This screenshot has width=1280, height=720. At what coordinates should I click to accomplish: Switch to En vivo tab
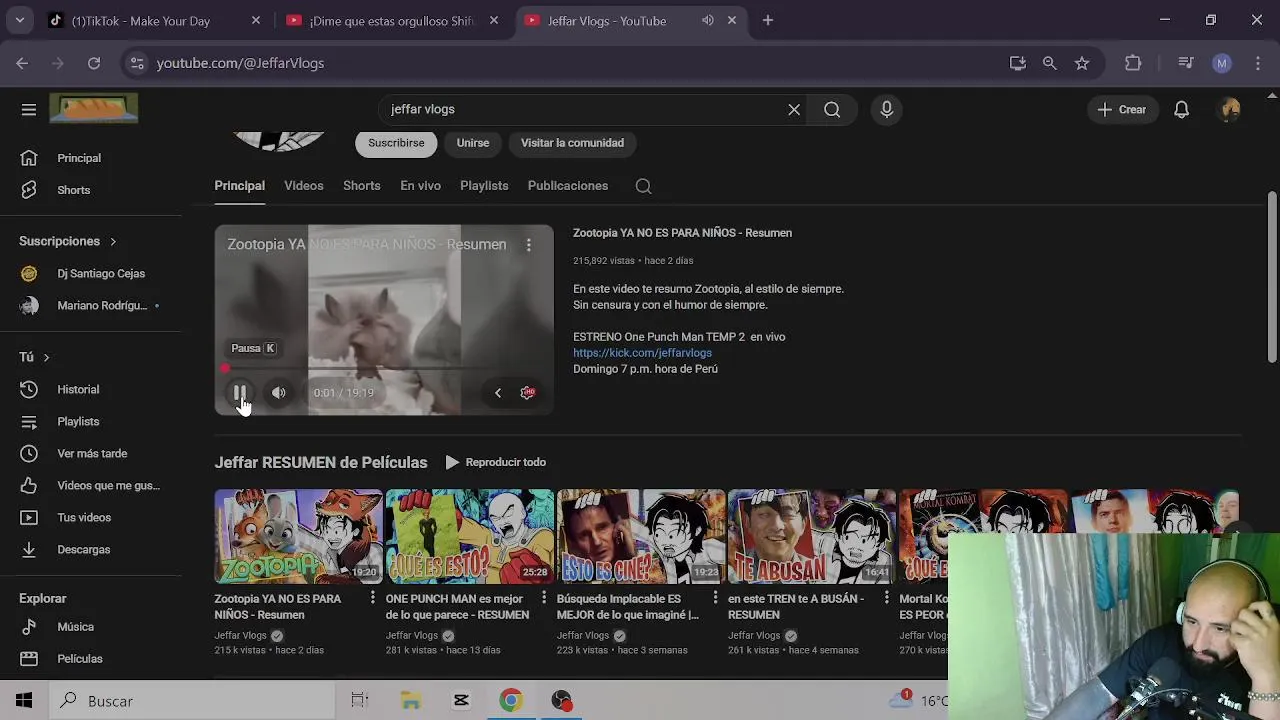[420, 186]
